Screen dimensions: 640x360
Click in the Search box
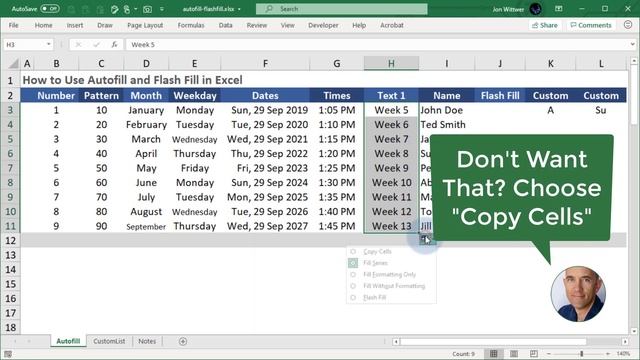tap(342, 9)
